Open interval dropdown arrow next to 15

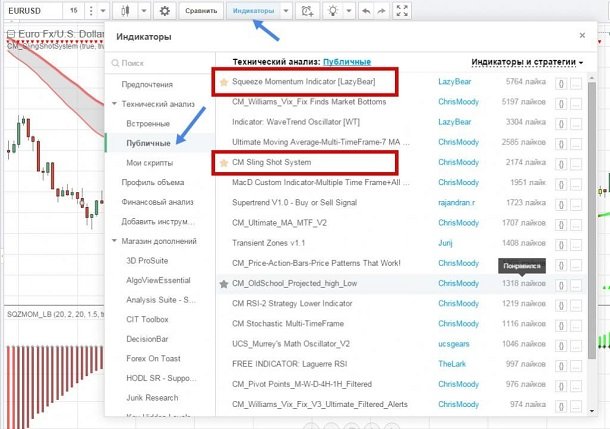point(103,11)
